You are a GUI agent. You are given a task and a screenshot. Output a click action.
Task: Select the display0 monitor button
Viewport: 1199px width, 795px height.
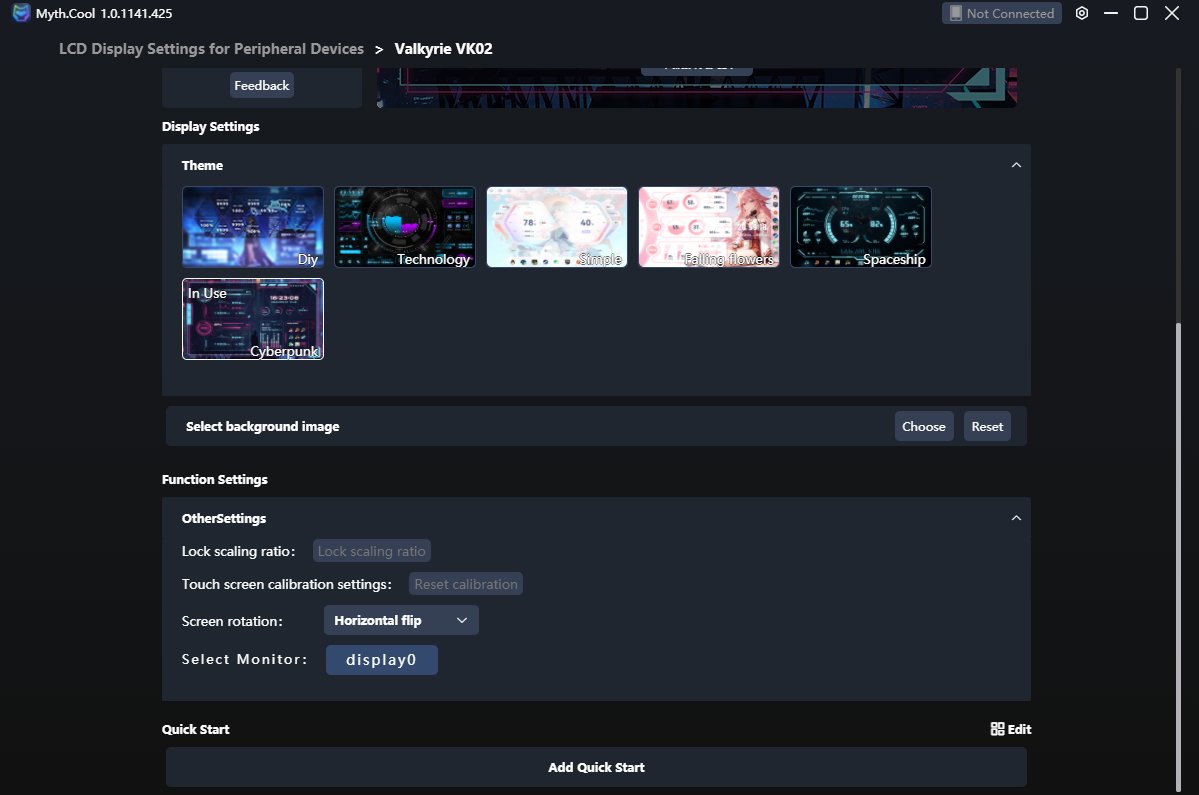point(381,660)
